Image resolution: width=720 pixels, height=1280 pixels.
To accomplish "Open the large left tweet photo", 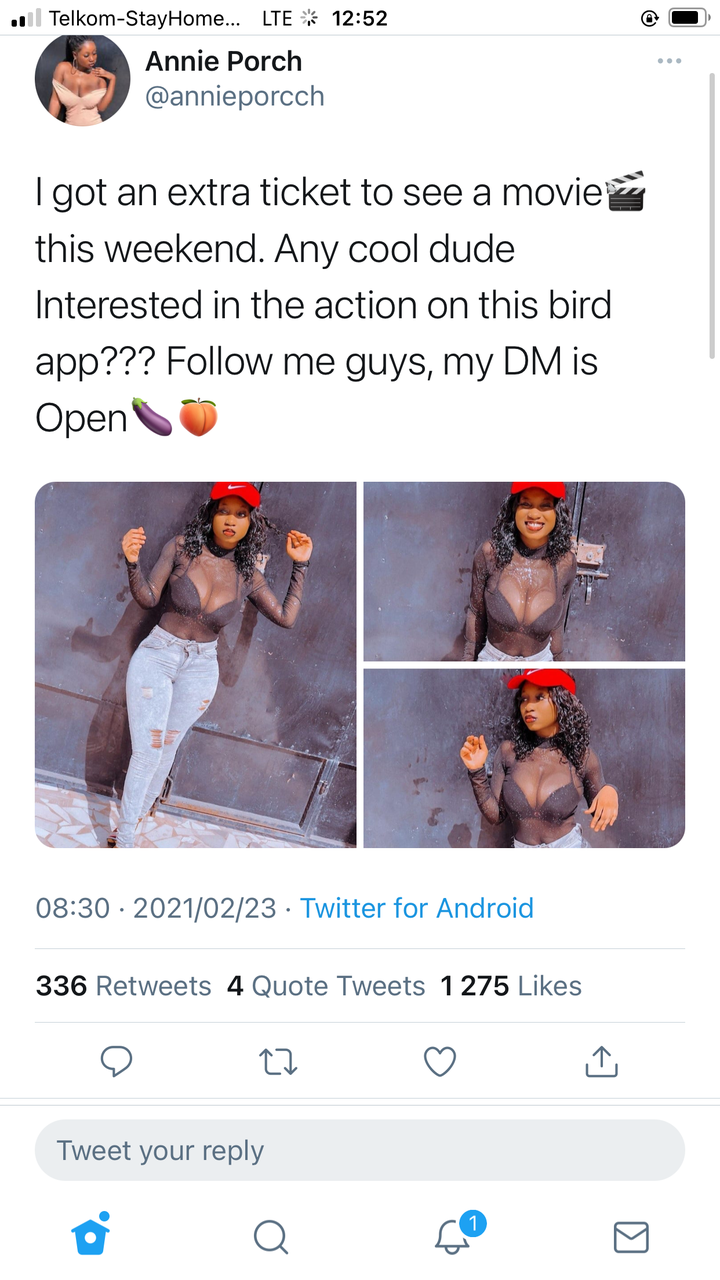I will (195, 665).
